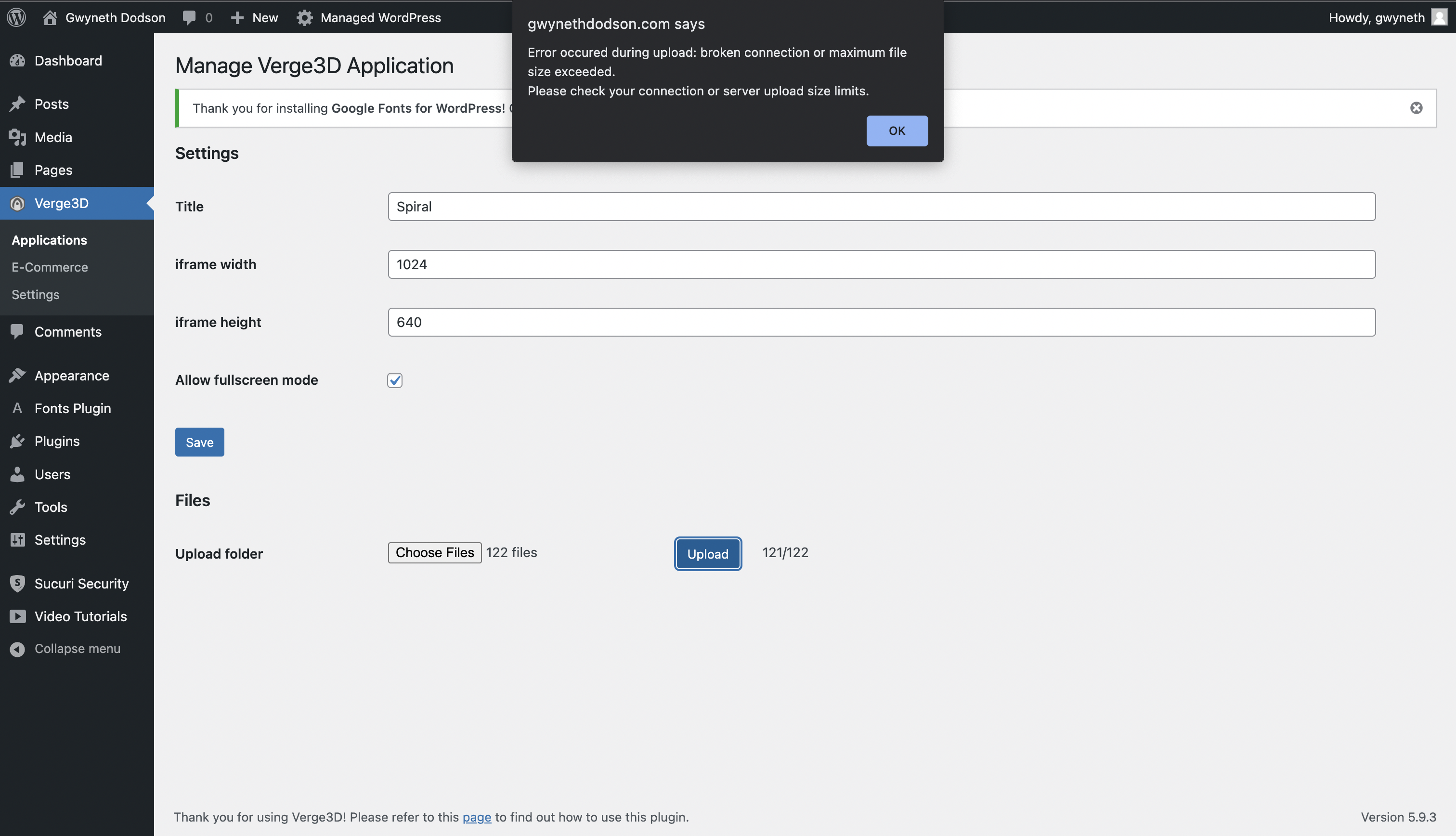Open Sucuri Security menu

[77, 583]
